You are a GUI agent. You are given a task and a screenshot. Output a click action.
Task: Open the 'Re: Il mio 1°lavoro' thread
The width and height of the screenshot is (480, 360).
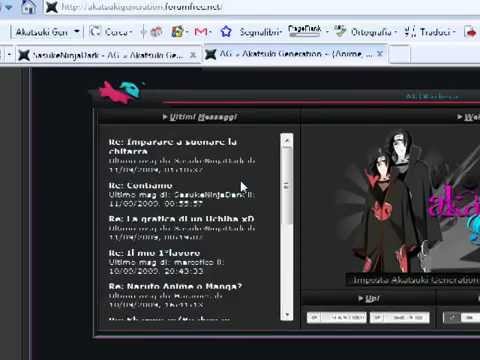(x=154, y=253)
